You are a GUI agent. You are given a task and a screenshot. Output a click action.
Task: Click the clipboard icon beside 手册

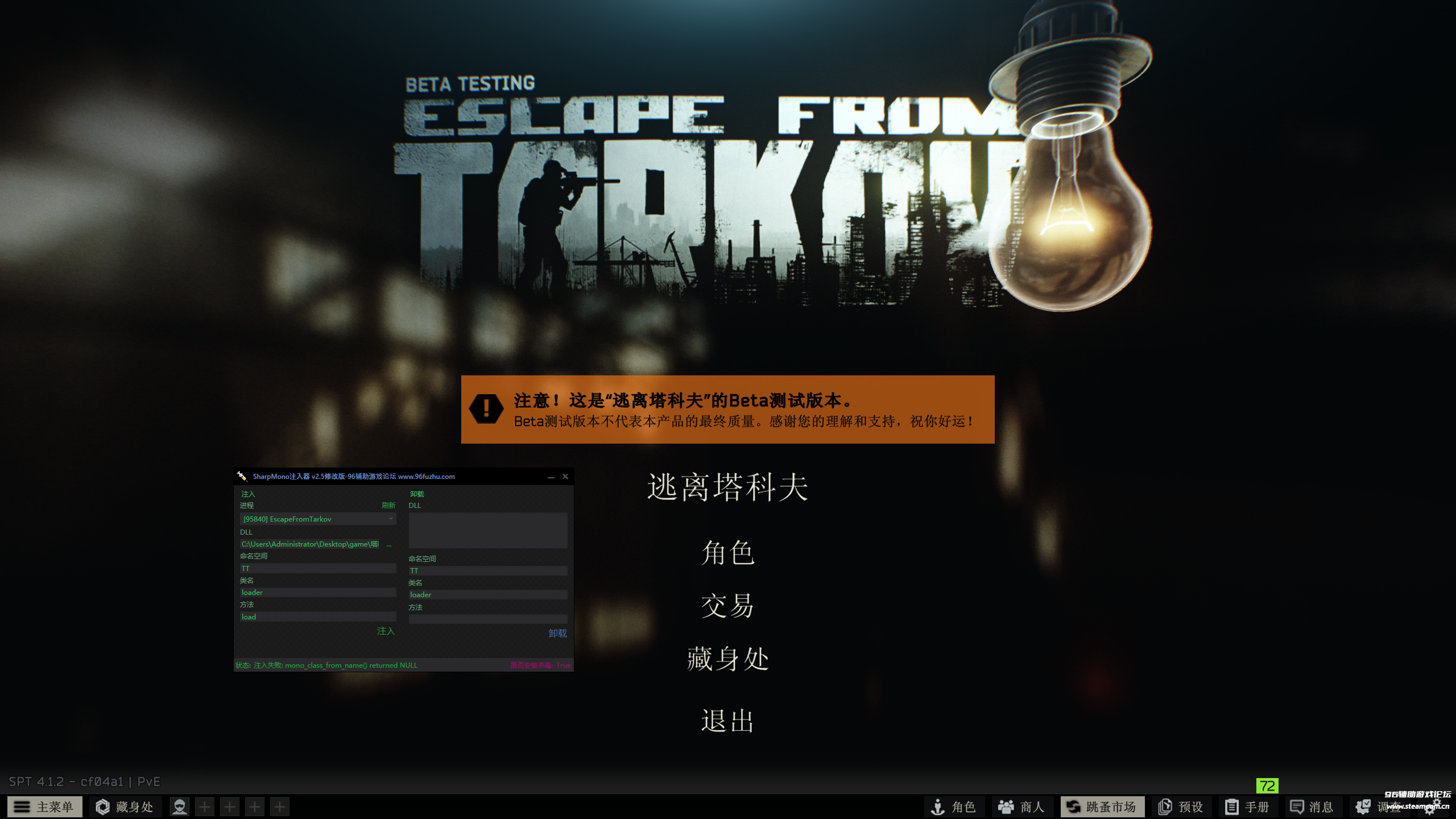tap(1231, 806)
